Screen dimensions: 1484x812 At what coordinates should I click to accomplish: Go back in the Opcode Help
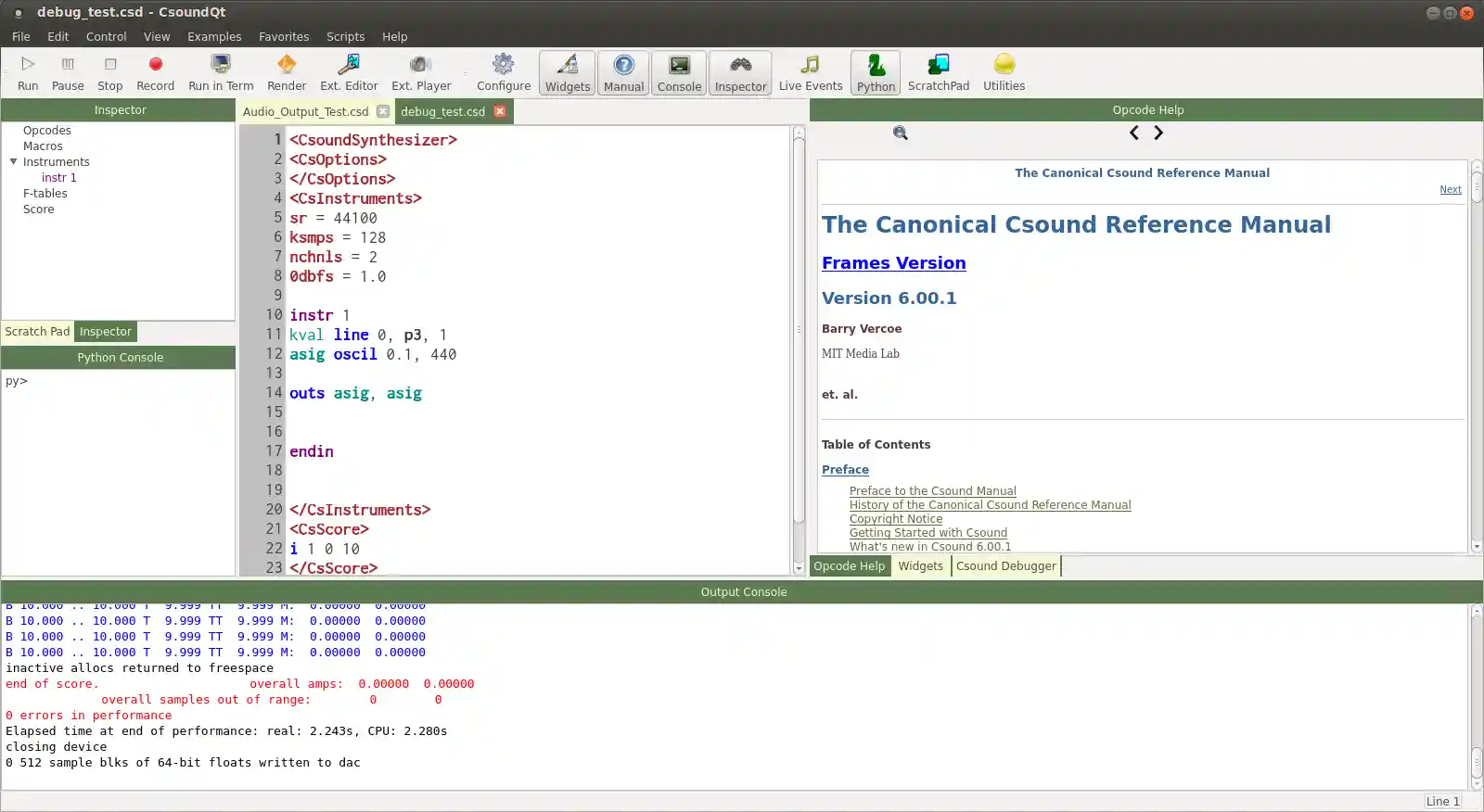1134,133
